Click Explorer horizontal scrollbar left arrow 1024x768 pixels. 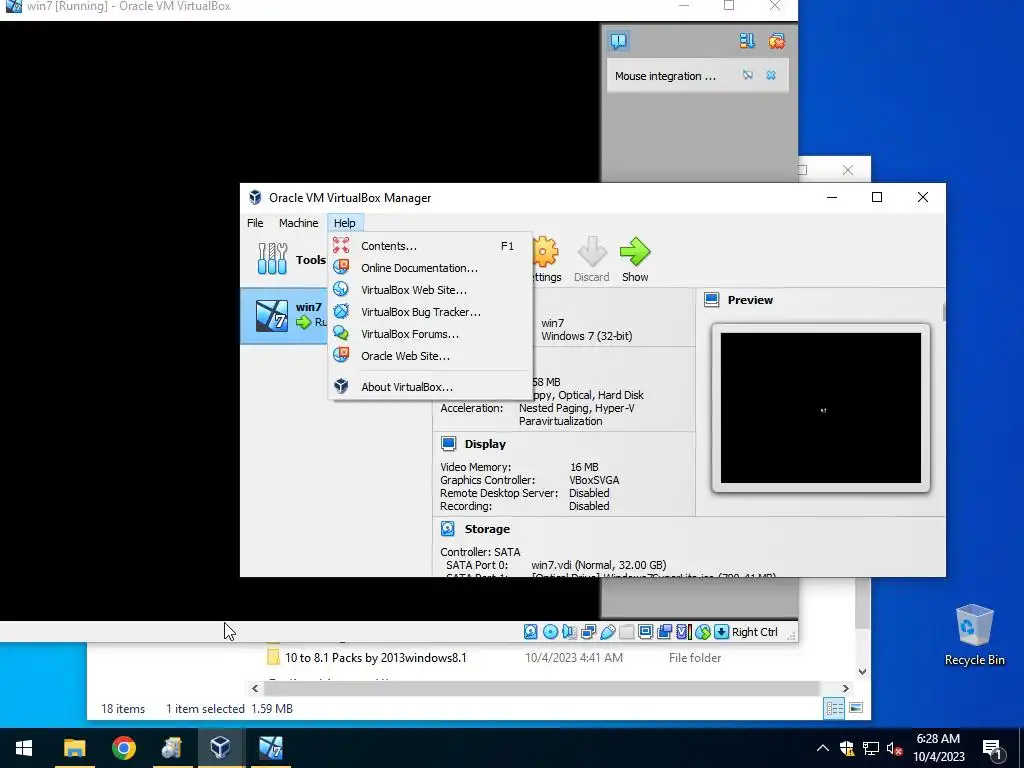click(x=255, y=688)
